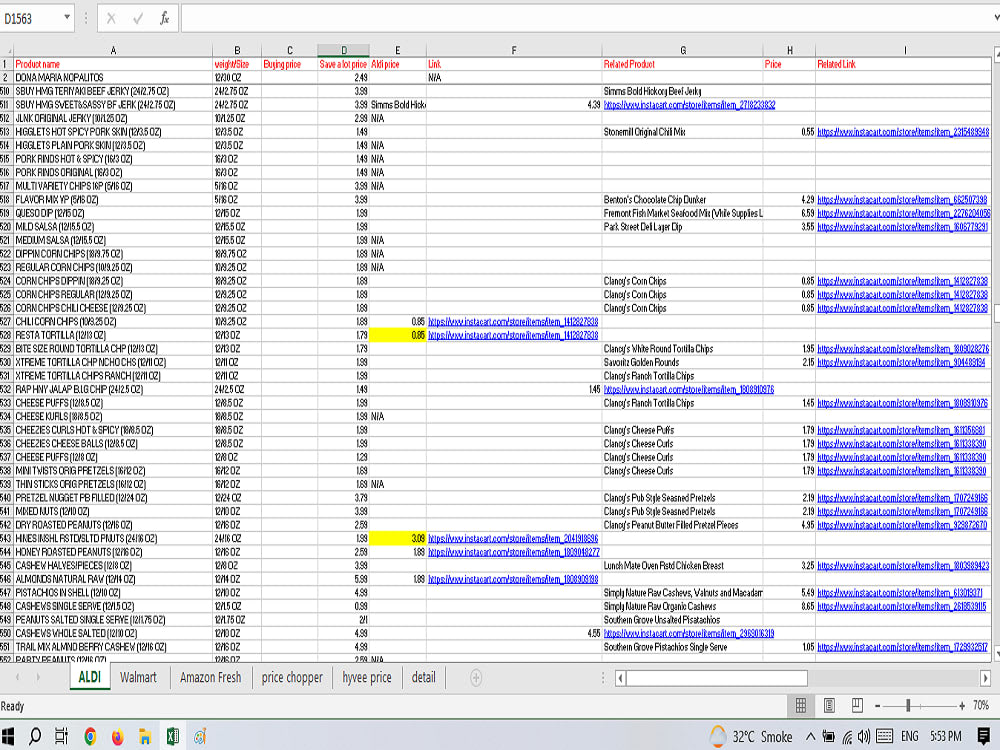The image size is (1000, 750).
Task: Open the price chopper sheet tab
Action: click(x=292, y=677)
